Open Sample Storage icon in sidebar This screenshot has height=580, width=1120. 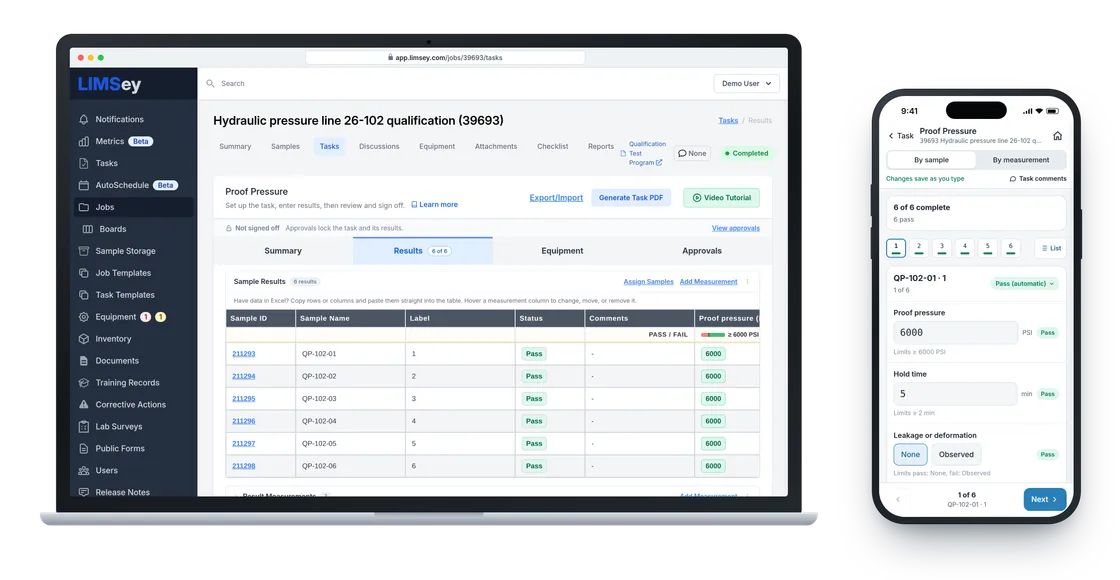[84, 251]
